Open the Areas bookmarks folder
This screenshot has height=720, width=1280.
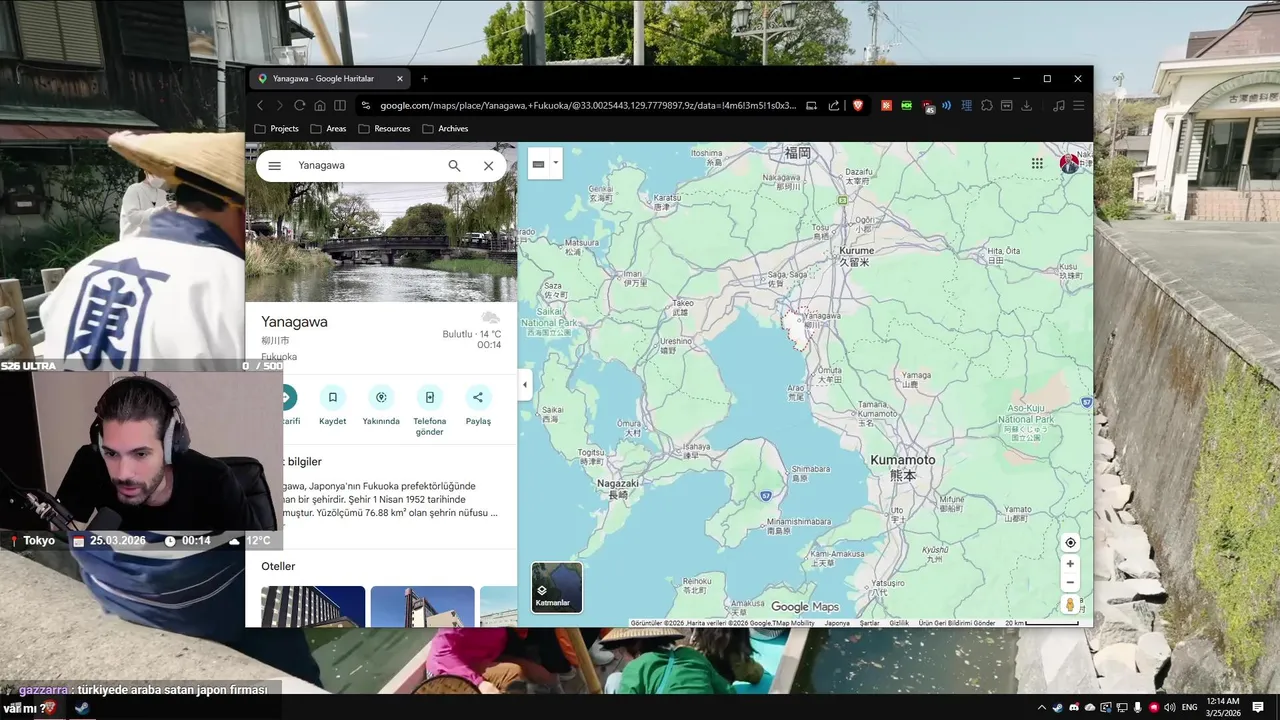(329, 129)
